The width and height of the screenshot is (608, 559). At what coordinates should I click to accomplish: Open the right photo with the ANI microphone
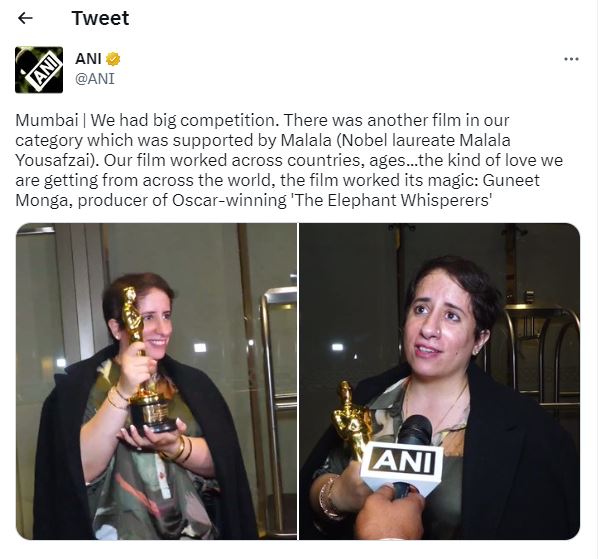(x=440, y=381)
